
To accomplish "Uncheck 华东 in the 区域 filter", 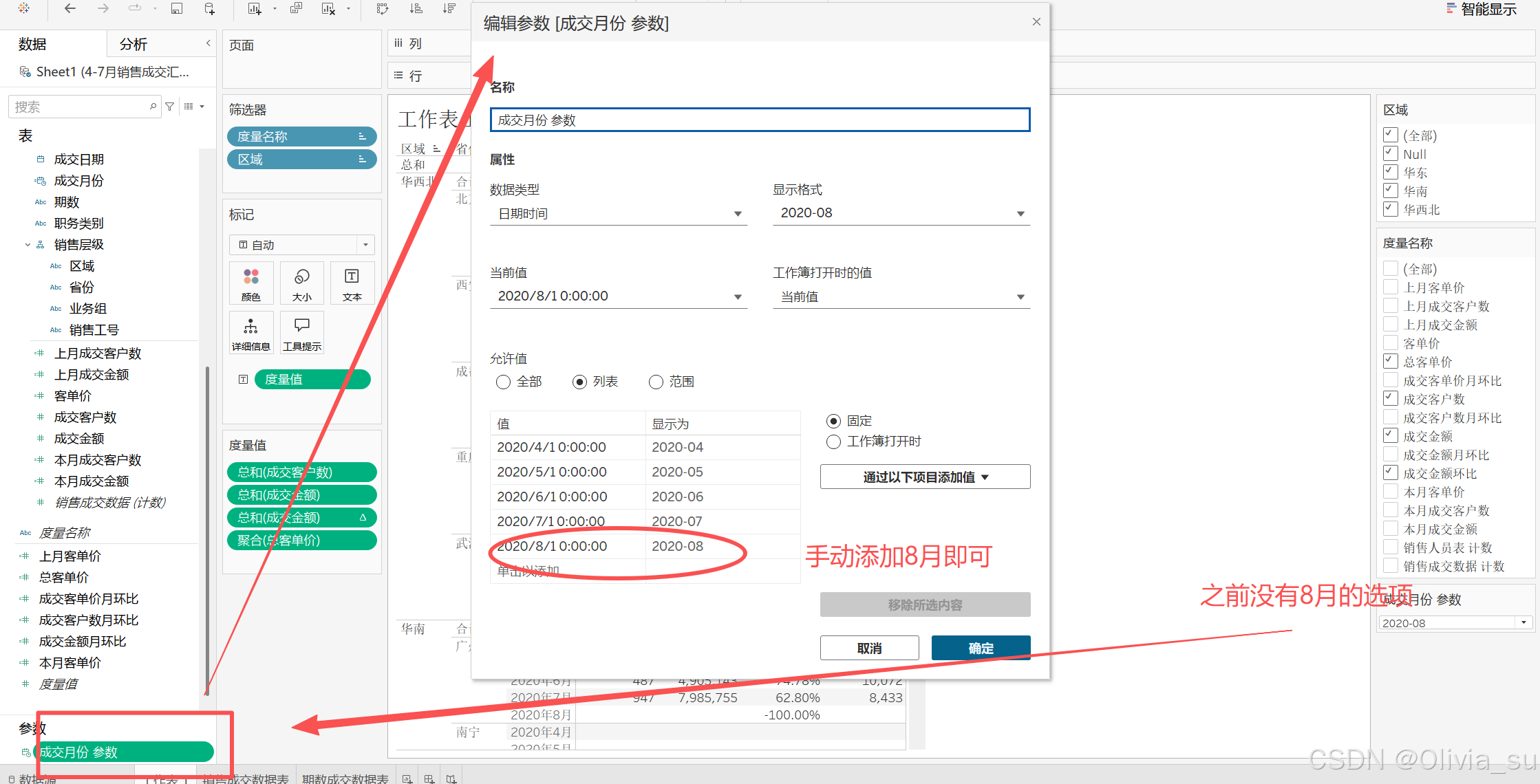I will [x=1391, y=172].
